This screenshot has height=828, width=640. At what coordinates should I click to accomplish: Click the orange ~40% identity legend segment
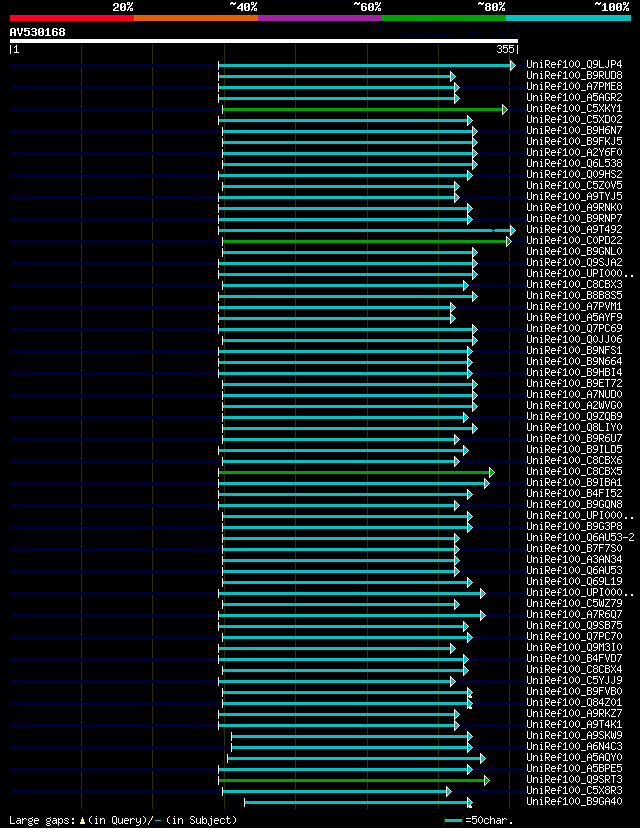click(x=196, y=18)
